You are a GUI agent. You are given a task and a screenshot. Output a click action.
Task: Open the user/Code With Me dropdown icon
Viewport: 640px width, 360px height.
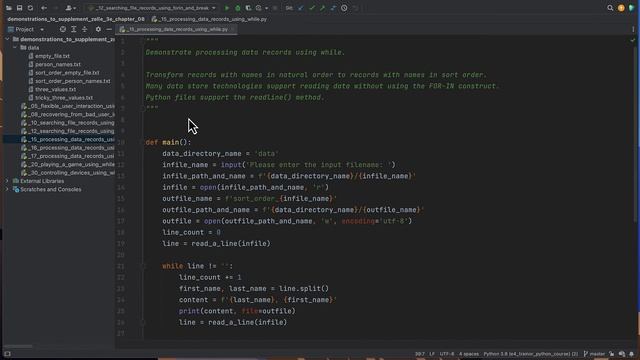[71, 8]
